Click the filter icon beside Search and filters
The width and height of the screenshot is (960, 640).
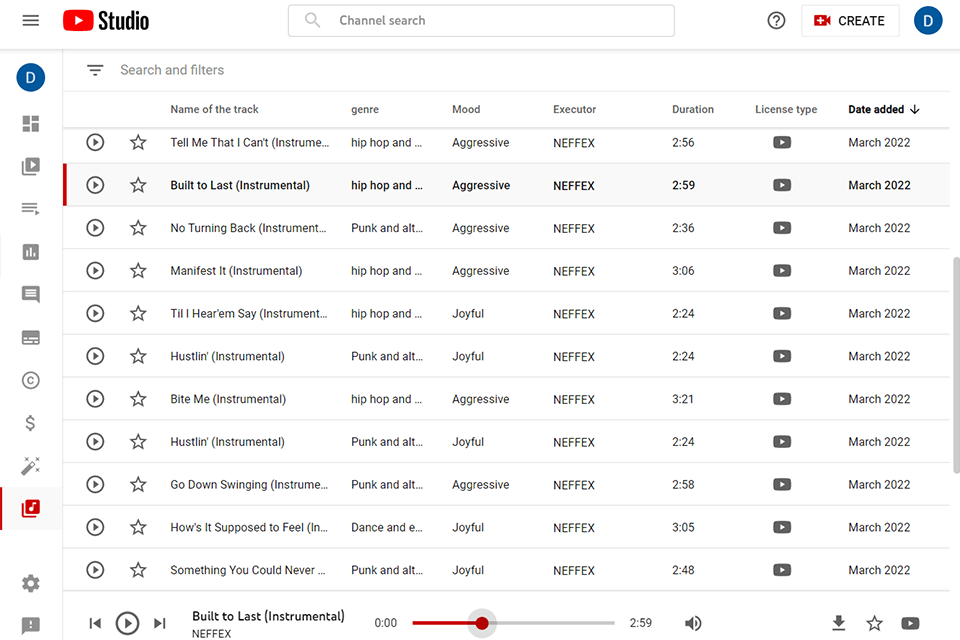coord(95,70)
